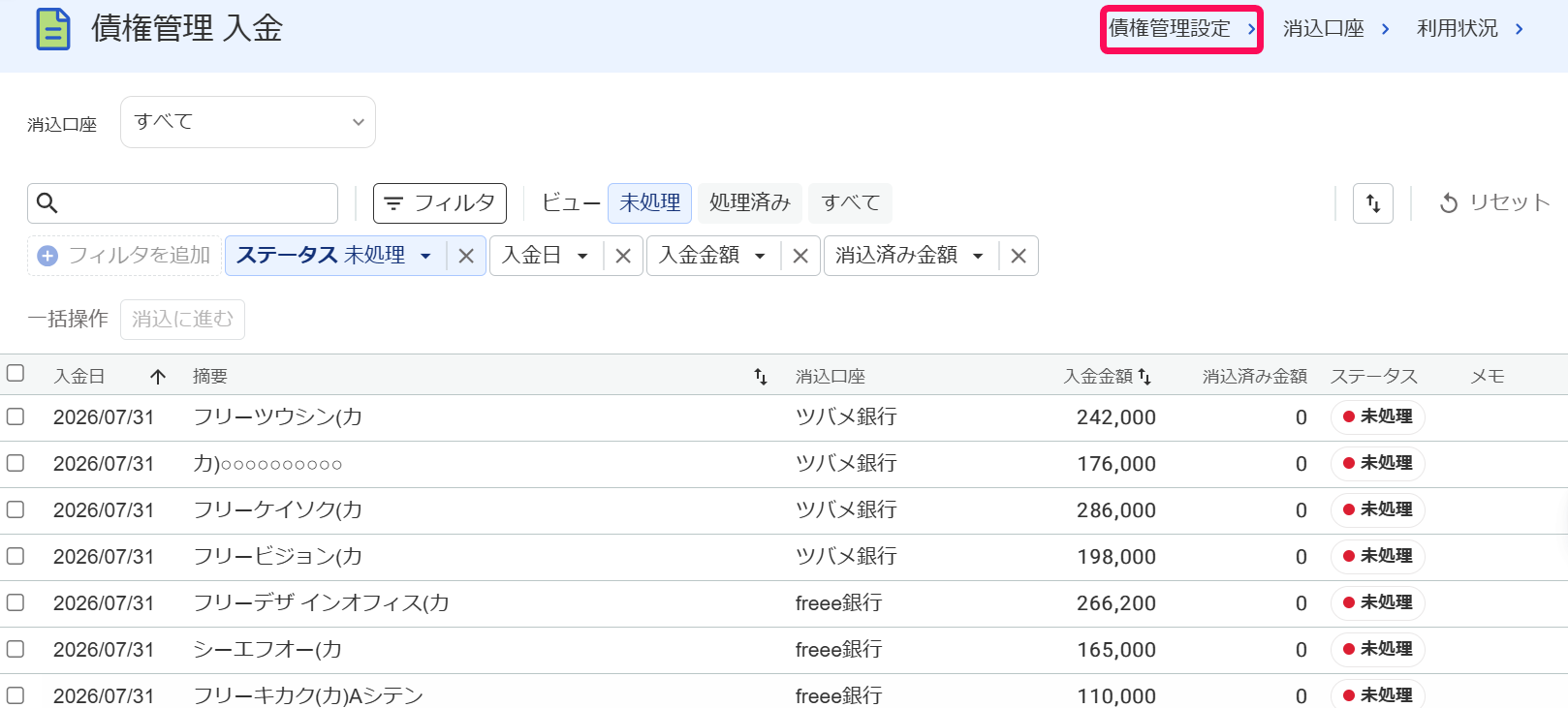Open the 入金日 filter dropdown
Image resolution: width=1568 pixels, height=708 pixels.
coord(582,256)
